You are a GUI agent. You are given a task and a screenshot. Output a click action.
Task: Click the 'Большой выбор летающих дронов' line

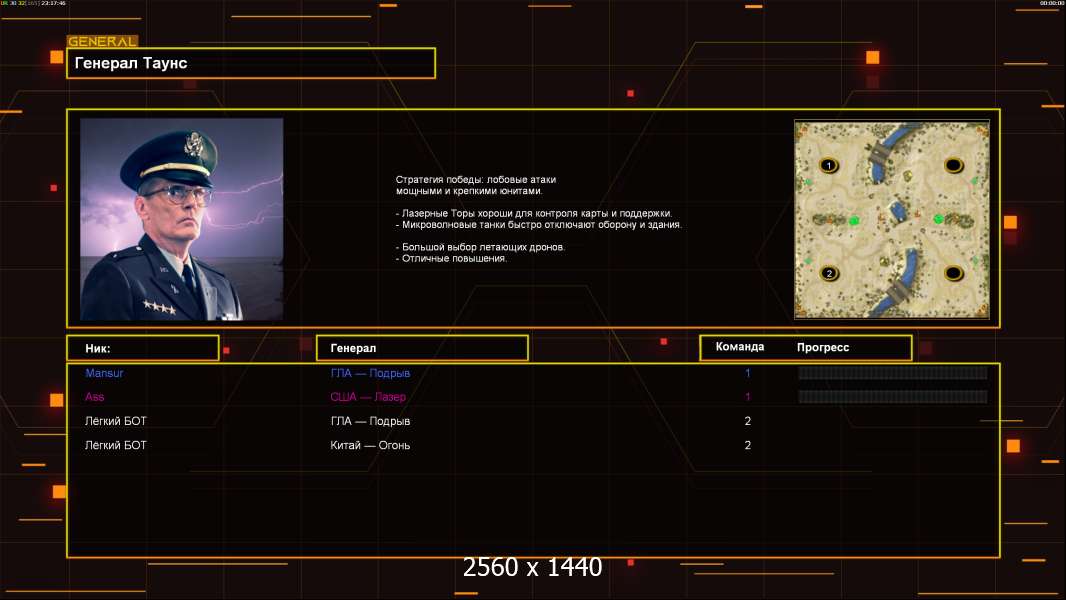pos(480,247)
